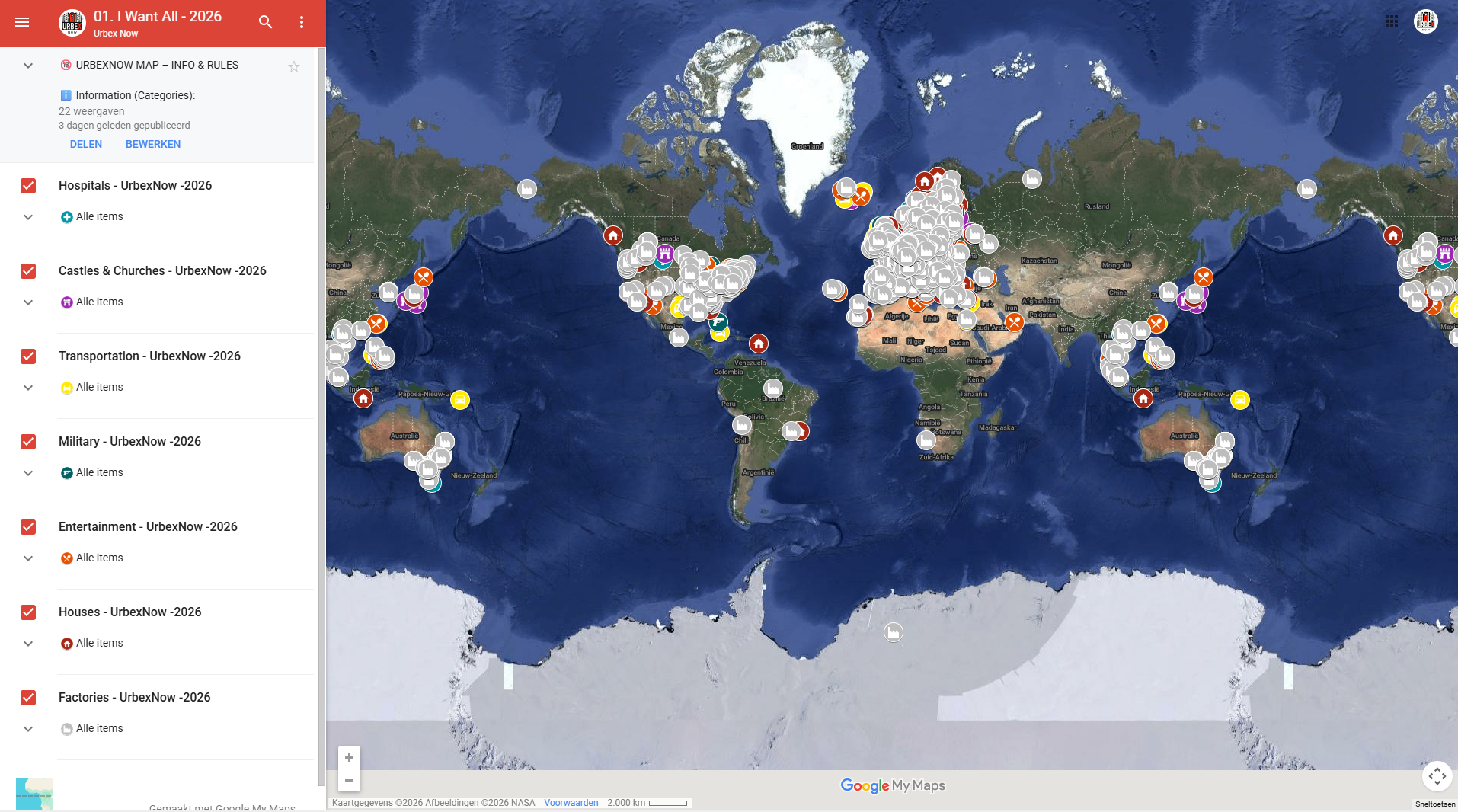Open the Voorwaarden terms link
Image resolution: width=1458 pixels, height=812 pixels.
[571, 803]
